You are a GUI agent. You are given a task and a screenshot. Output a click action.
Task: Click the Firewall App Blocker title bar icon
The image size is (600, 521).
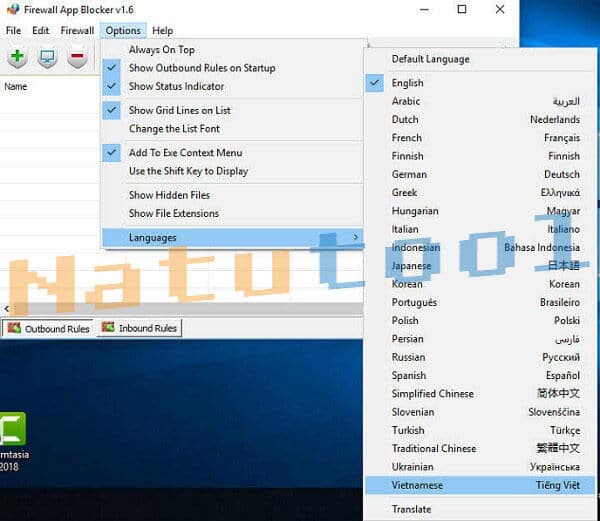pyautogui.click(x=12, y=9)
